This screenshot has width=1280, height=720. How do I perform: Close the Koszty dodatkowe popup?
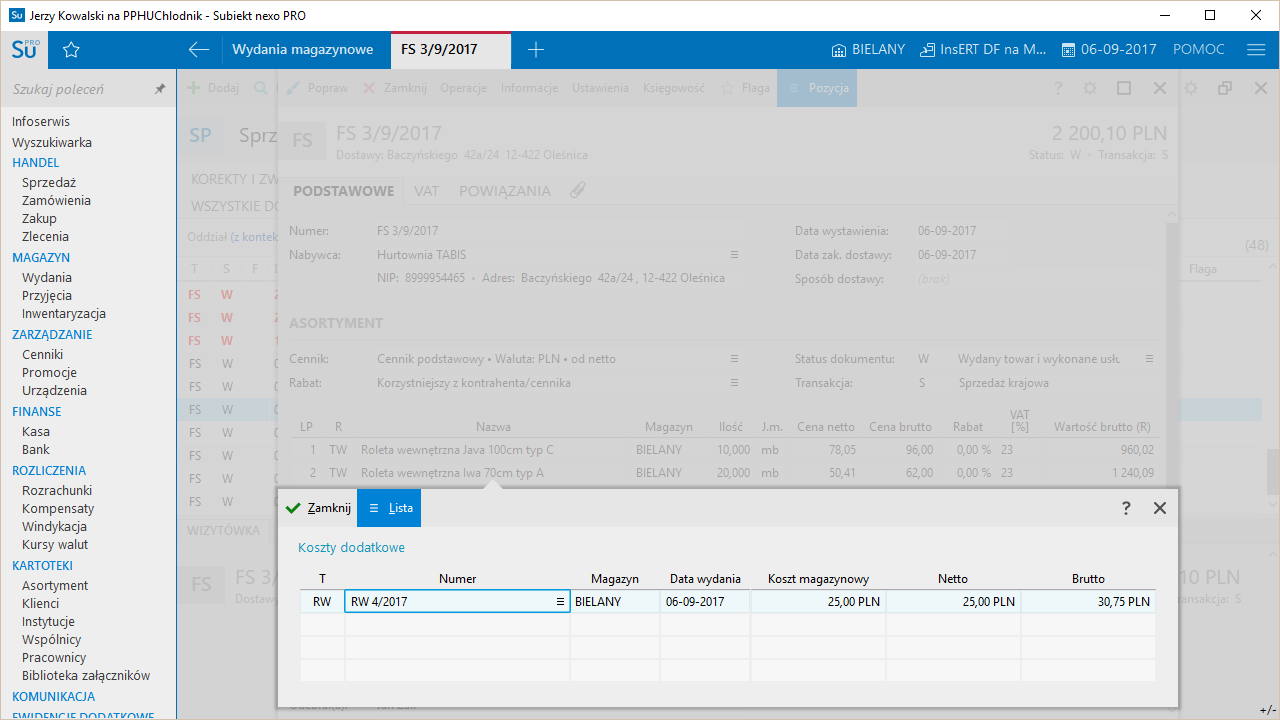(1160, 508)
